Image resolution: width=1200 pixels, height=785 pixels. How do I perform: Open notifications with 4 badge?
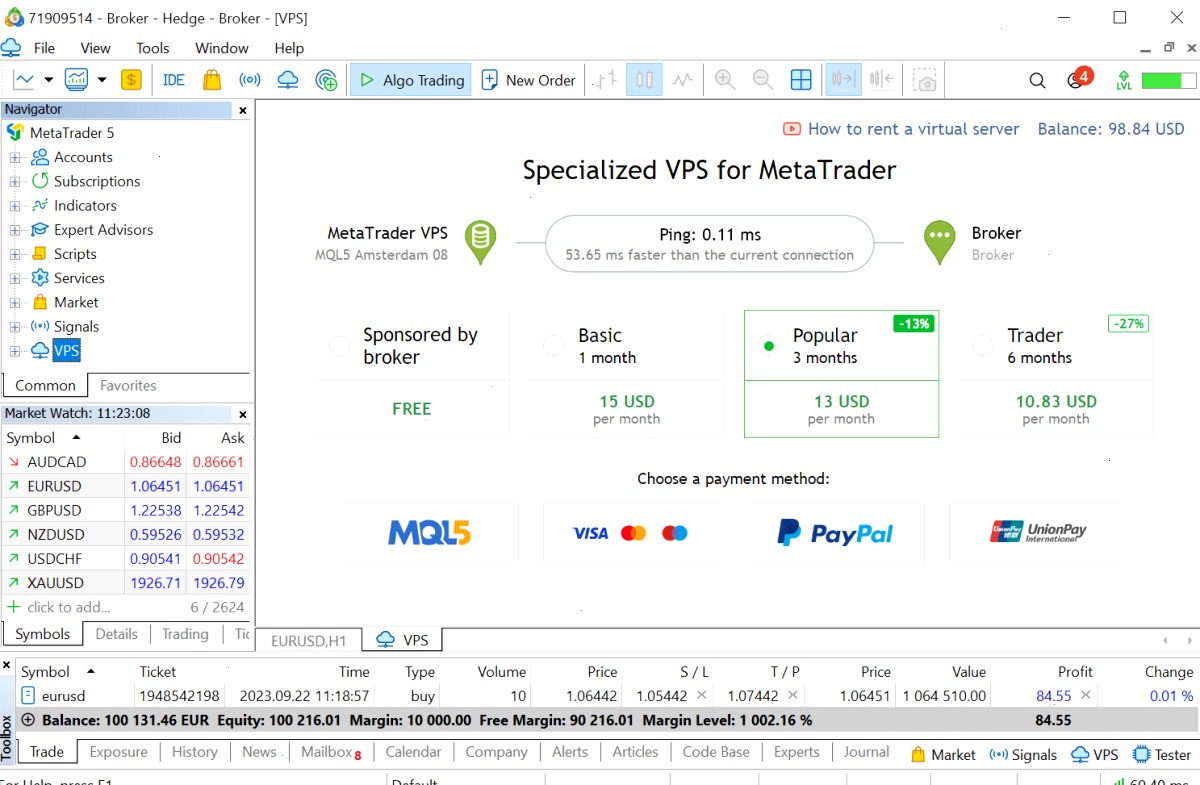tap(1078, 79)
